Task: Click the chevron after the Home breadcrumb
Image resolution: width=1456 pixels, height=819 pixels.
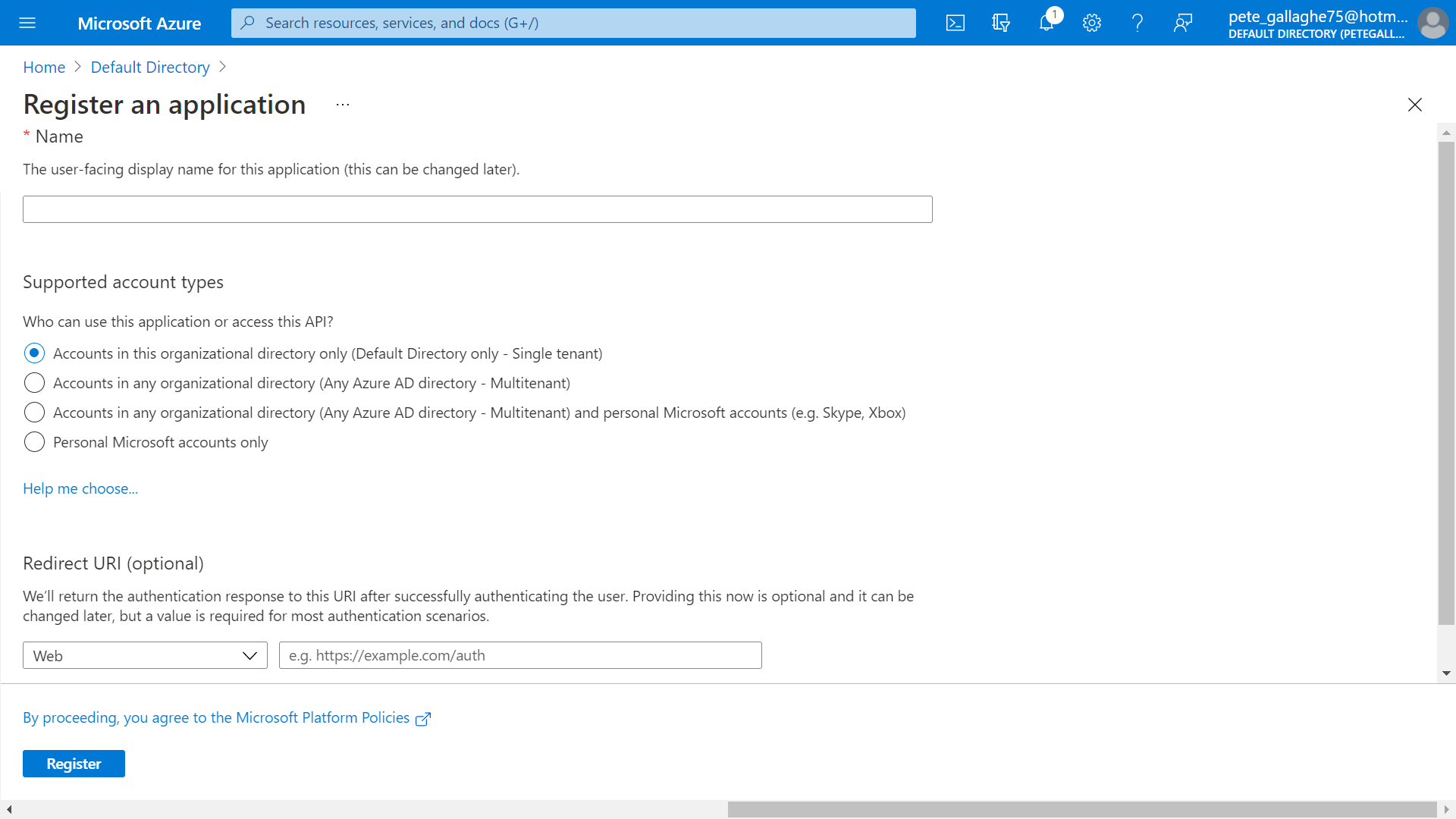Action: tap(77, 67)
